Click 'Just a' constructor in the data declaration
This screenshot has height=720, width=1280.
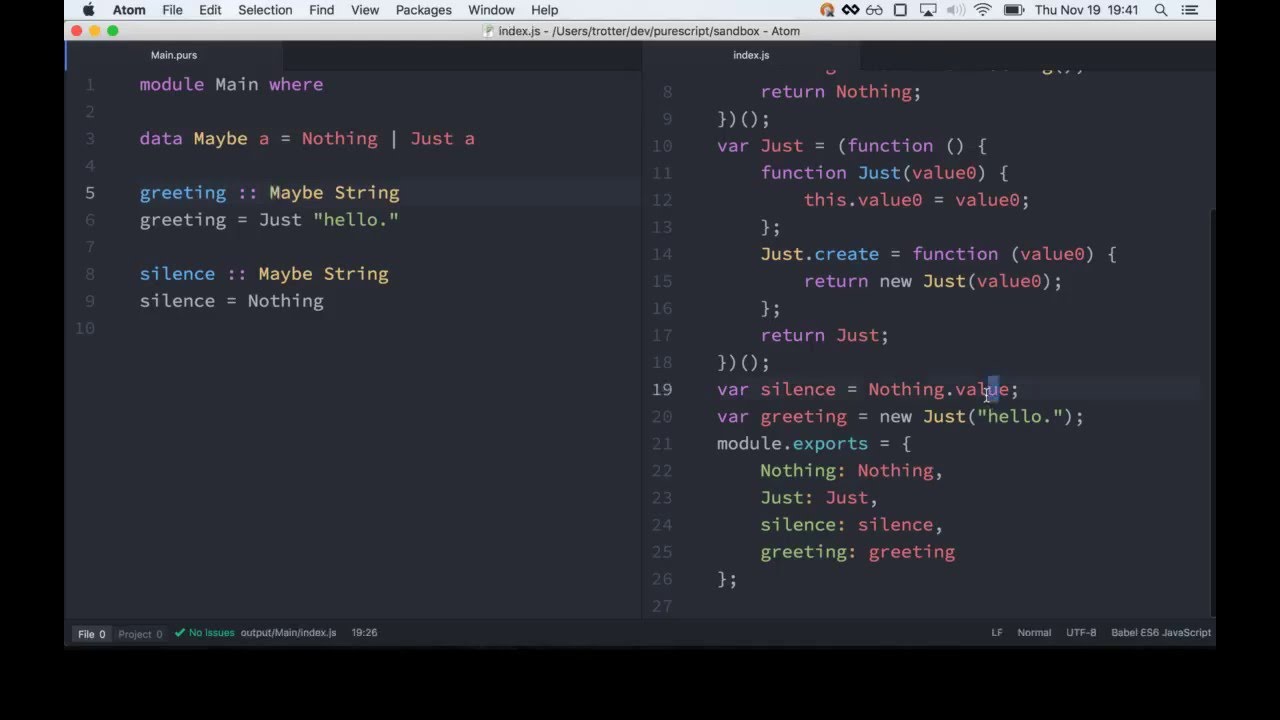click(x=442, y=139)
